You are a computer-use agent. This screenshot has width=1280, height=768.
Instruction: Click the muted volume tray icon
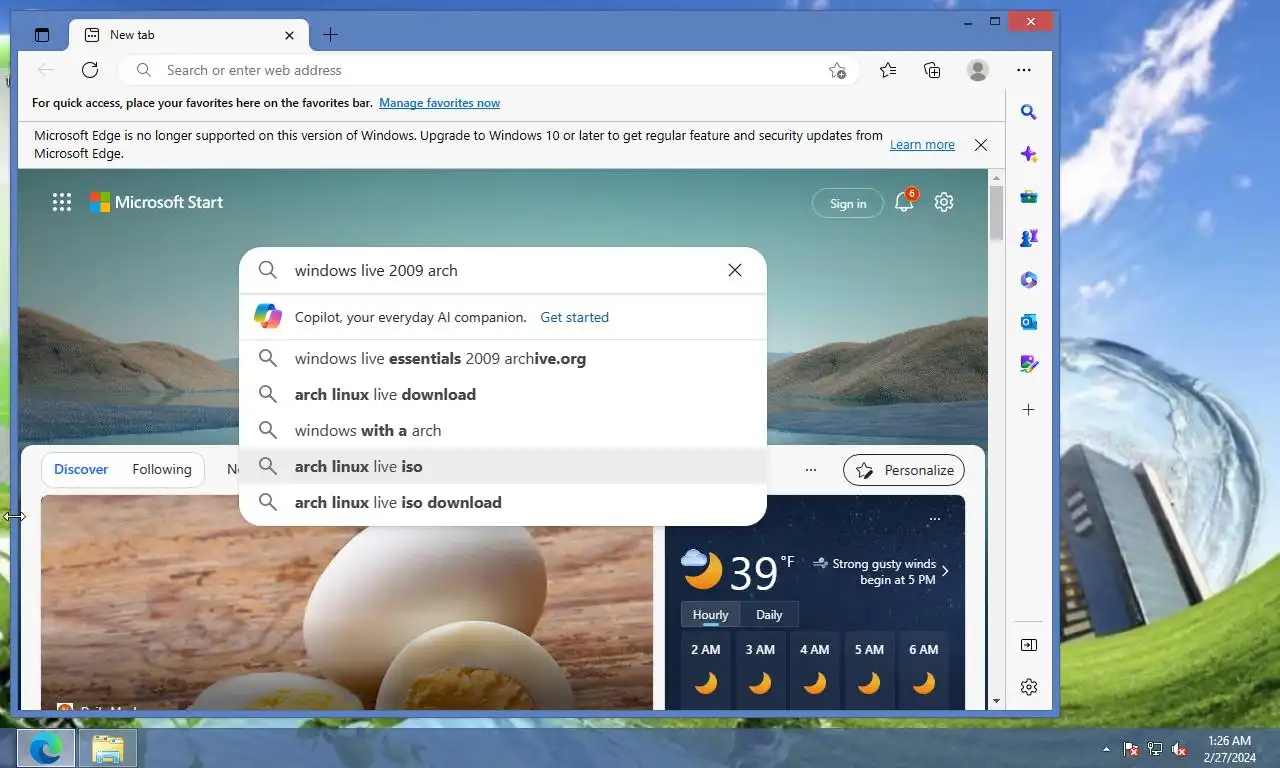click(1179, 748)
